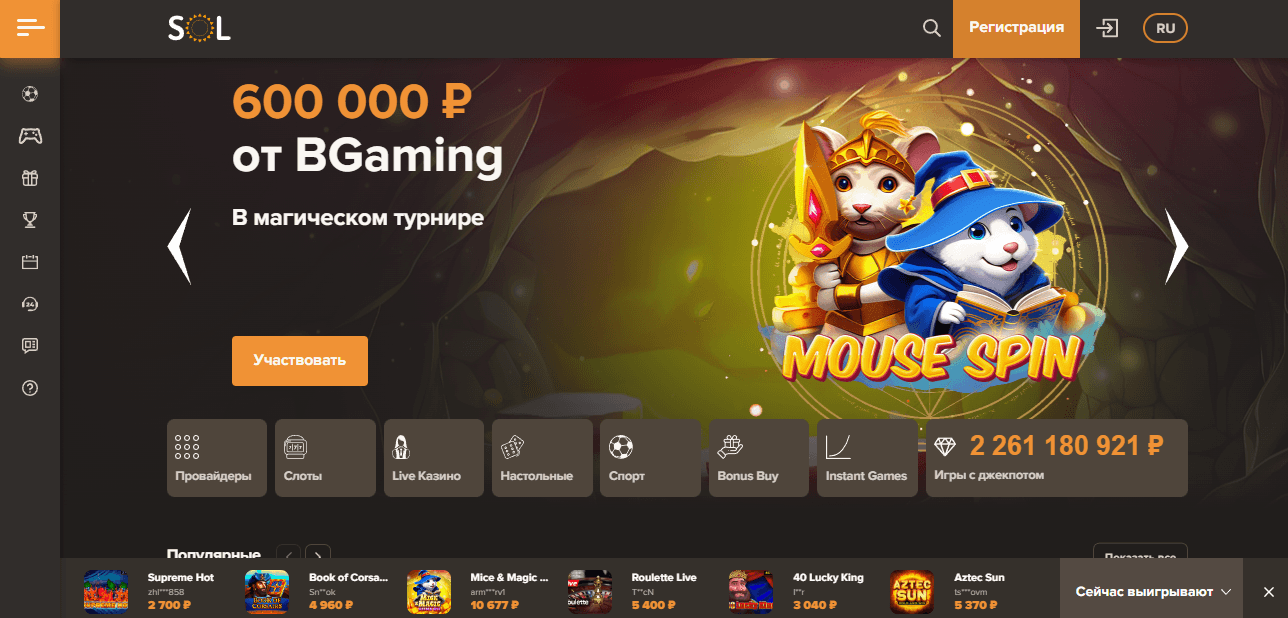Open the sports soccer ball sidebar icon
This screenshot has height=618, width=1288.
[30, 95]
